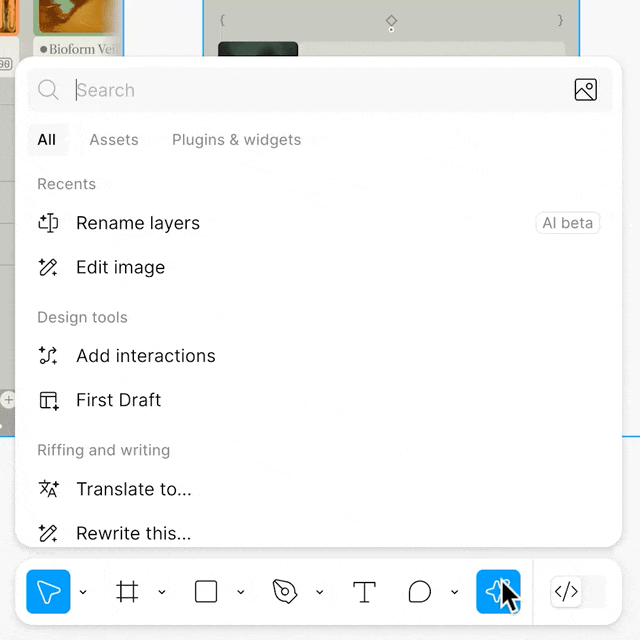The height and width of the screenshot is (640, 640).
Task: Open the First Draft design tool
Action: tap(118, 400)
